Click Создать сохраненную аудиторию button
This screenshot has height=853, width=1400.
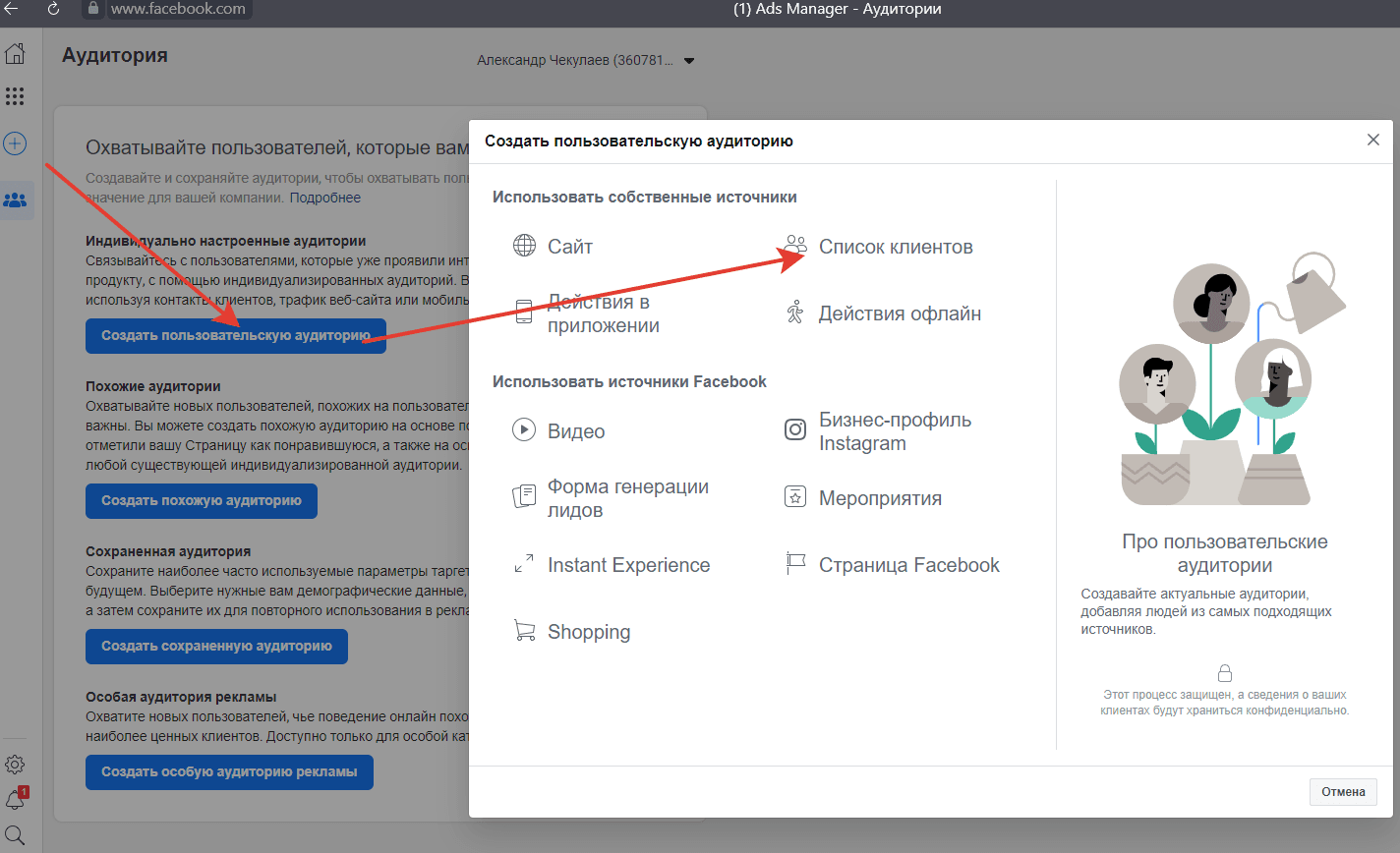coord(216,646)
